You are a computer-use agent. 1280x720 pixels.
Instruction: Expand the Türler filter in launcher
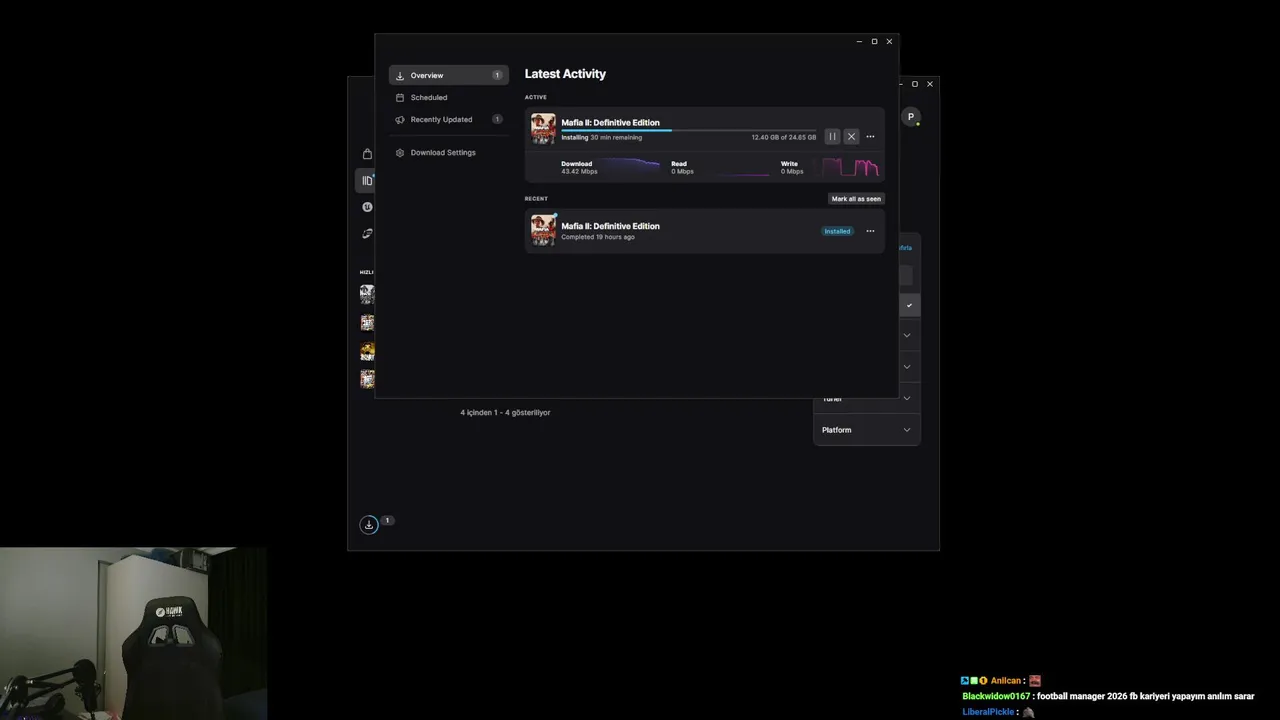[866, 398]
